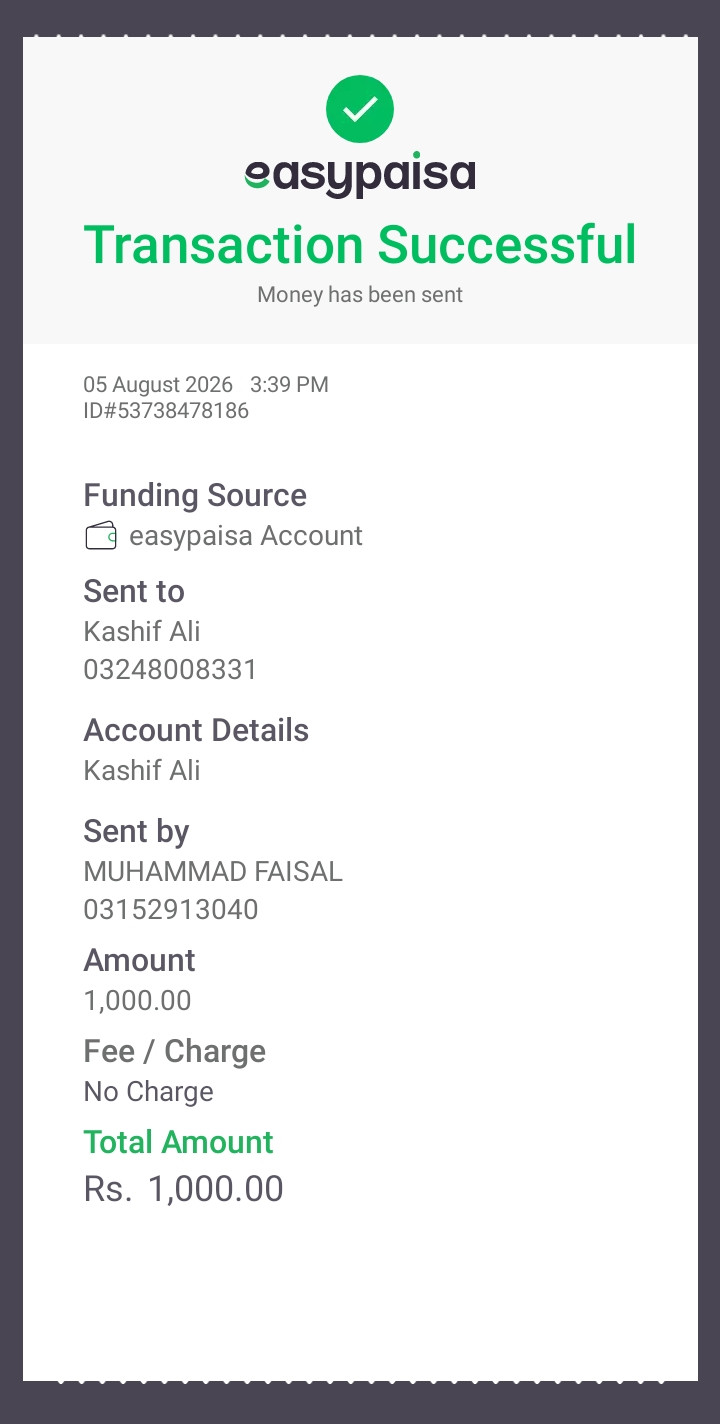Click recipient number 03248008331
This screenshot has height=1424, width=720.
click(x=170, y=670)
